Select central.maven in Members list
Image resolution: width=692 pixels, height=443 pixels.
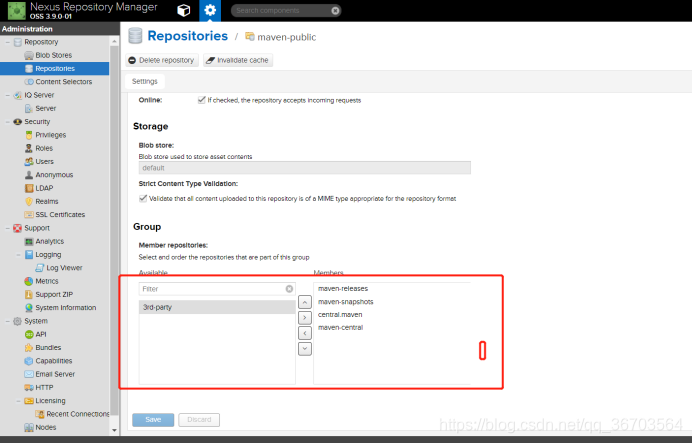tap(340, 315)
